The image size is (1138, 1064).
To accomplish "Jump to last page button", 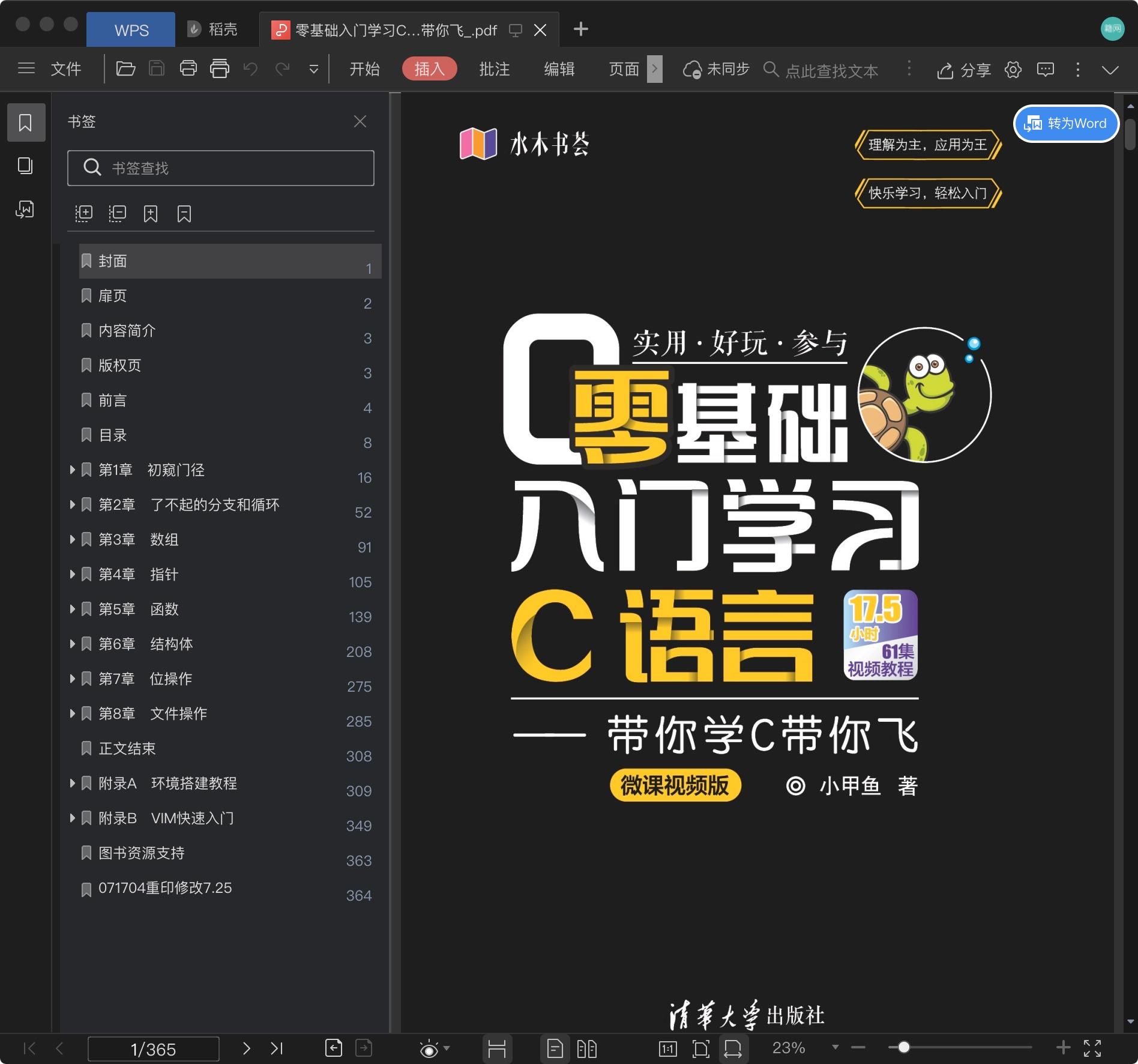I will pos(277,1048).
